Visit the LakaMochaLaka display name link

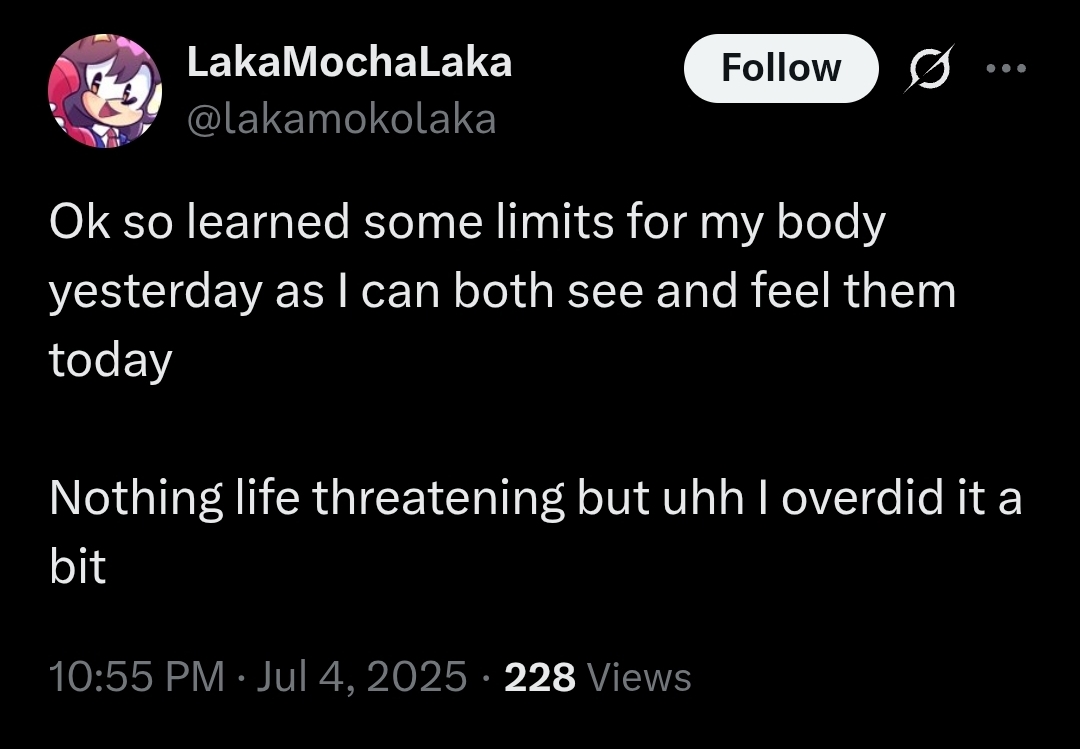point(349,63)
